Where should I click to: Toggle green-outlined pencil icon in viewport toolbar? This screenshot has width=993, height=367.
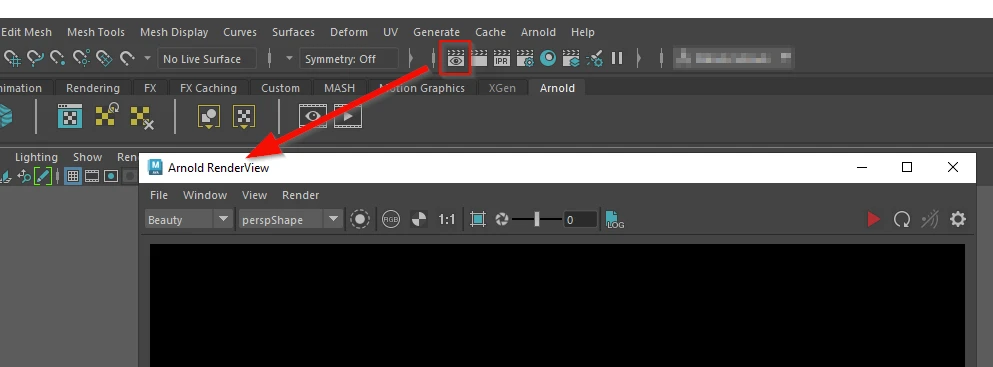(42, 176)
